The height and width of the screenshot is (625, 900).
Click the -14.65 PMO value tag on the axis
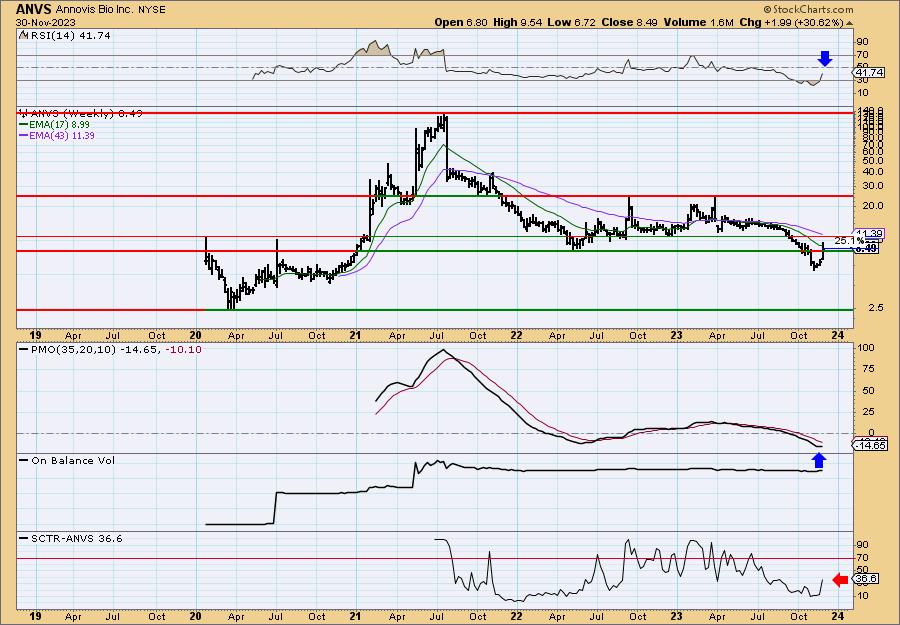pos(870,445)
